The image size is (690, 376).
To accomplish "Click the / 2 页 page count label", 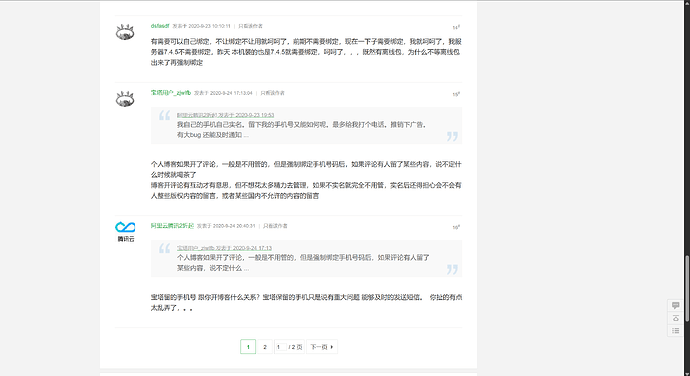I will tap(295, 347).
